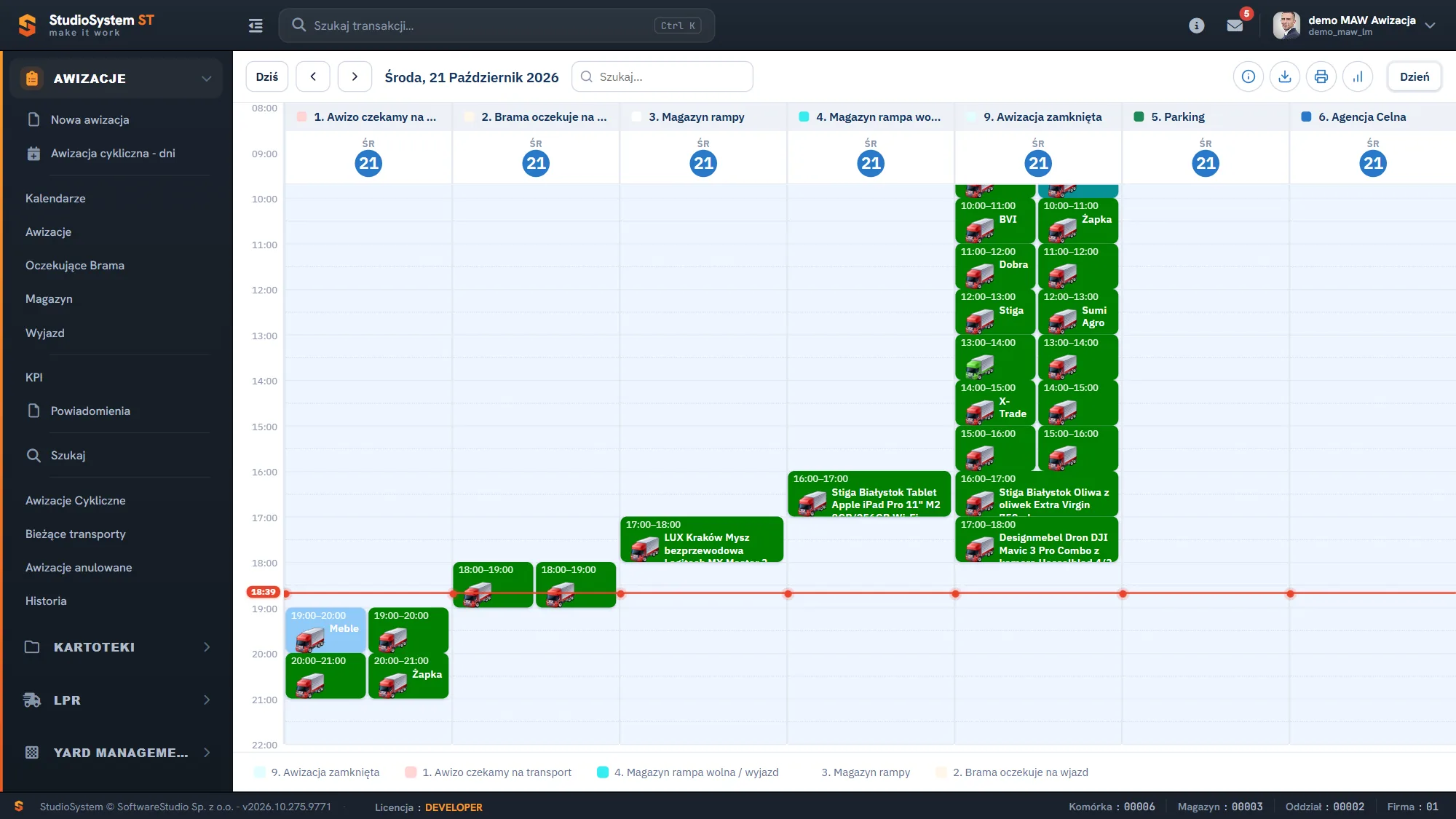Open the demo MAW Awizacja user dropdown
Viewport: 1456px width, 819px height.
(1356, 25)
